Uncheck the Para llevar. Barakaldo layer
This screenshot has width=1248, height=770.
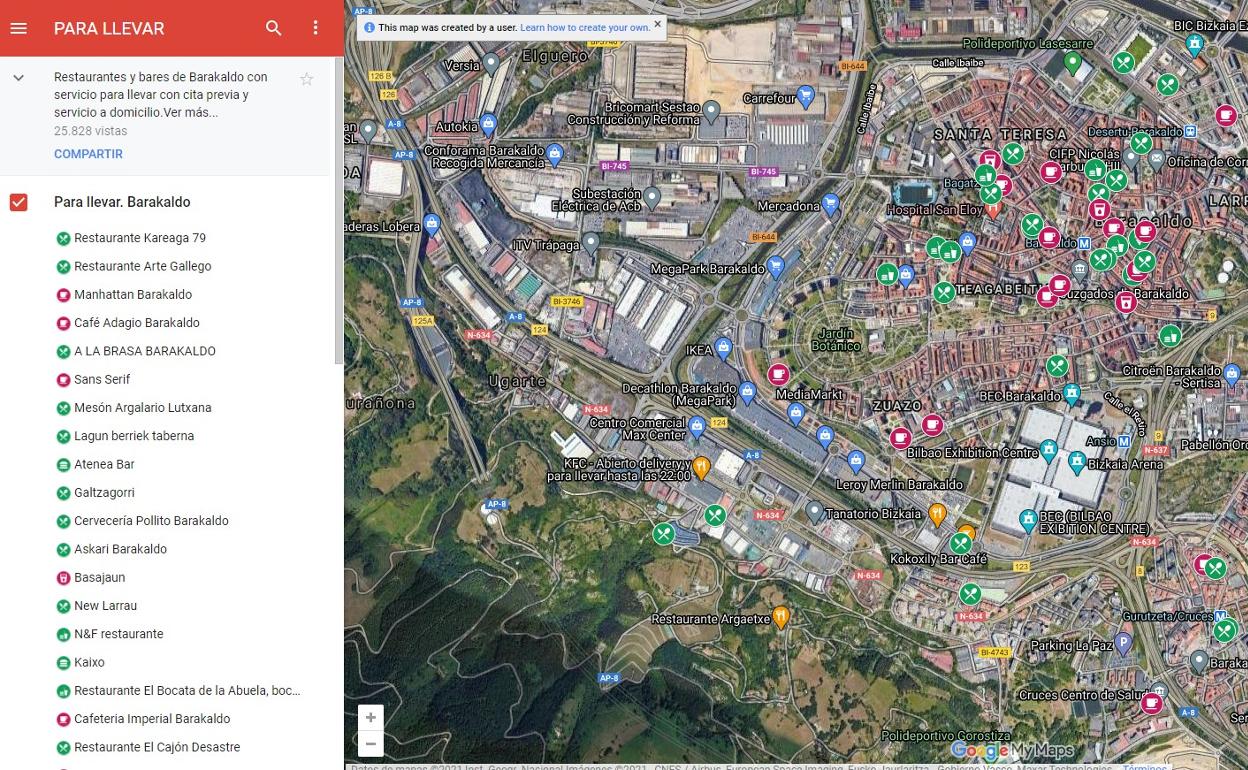click(18, 202)
